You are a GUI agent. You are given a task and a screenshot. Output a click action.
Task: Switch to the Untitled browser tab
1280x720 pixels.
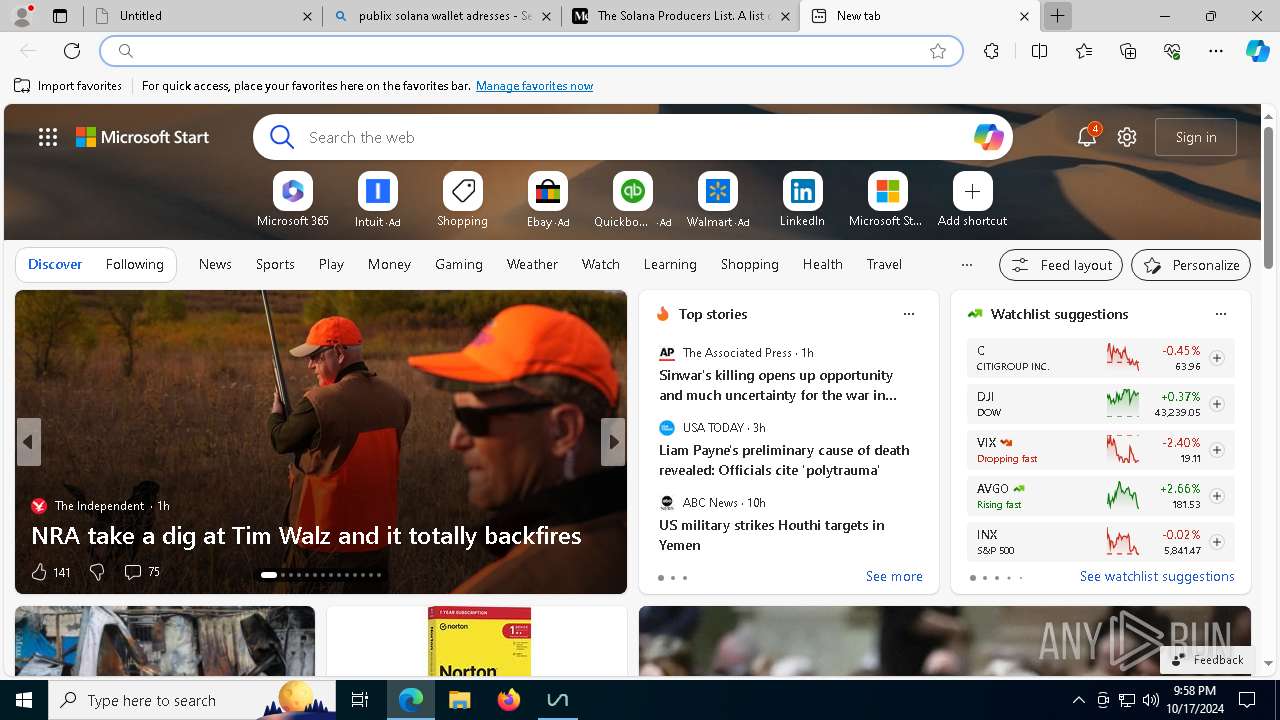203,16
